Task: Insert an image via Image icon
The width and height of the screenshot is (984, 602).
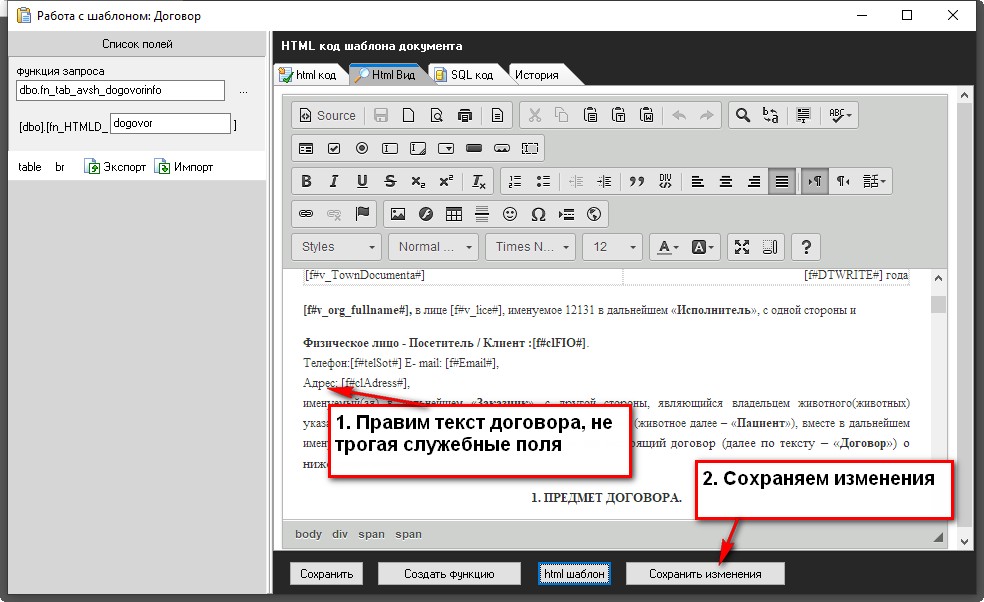Action: [x=398, y=214]
